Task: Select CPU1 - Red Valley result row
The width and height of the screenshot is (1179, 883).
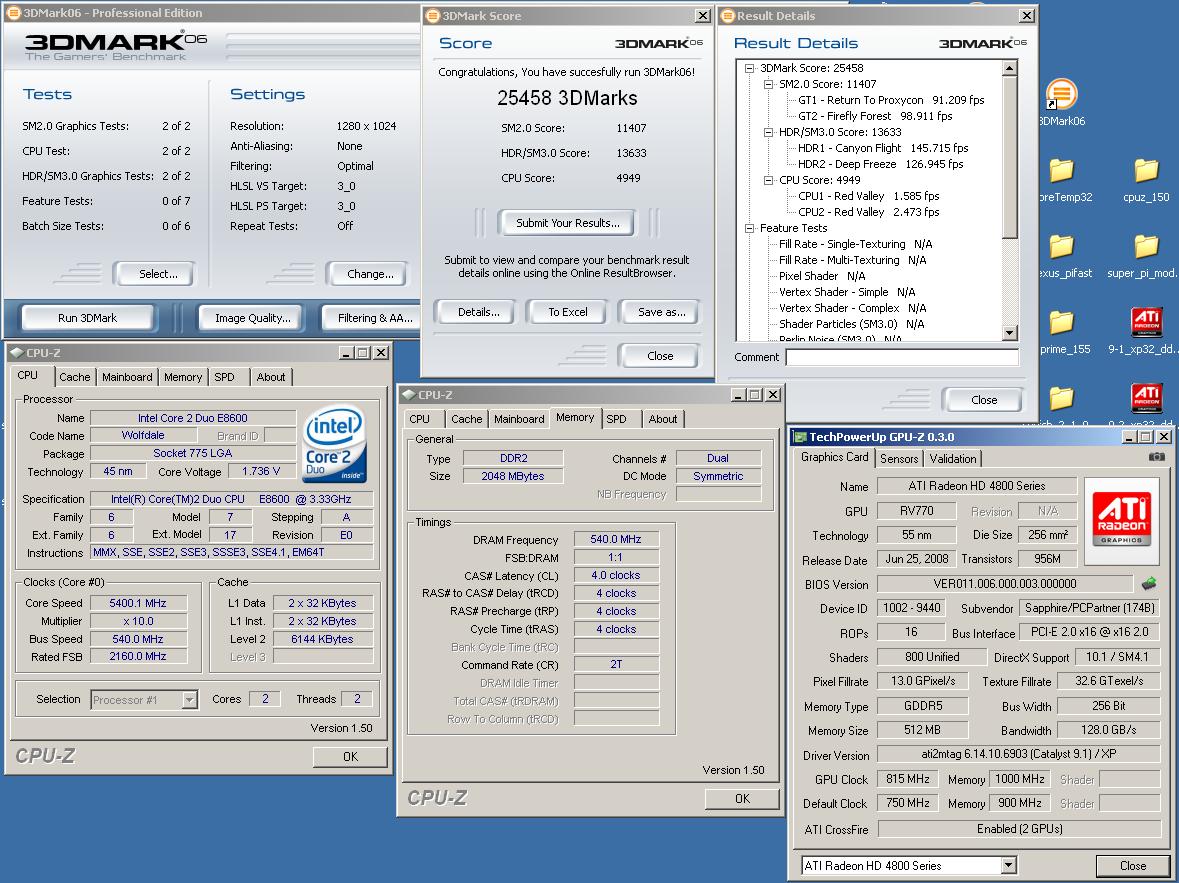Action: click(x=868, y=196)
